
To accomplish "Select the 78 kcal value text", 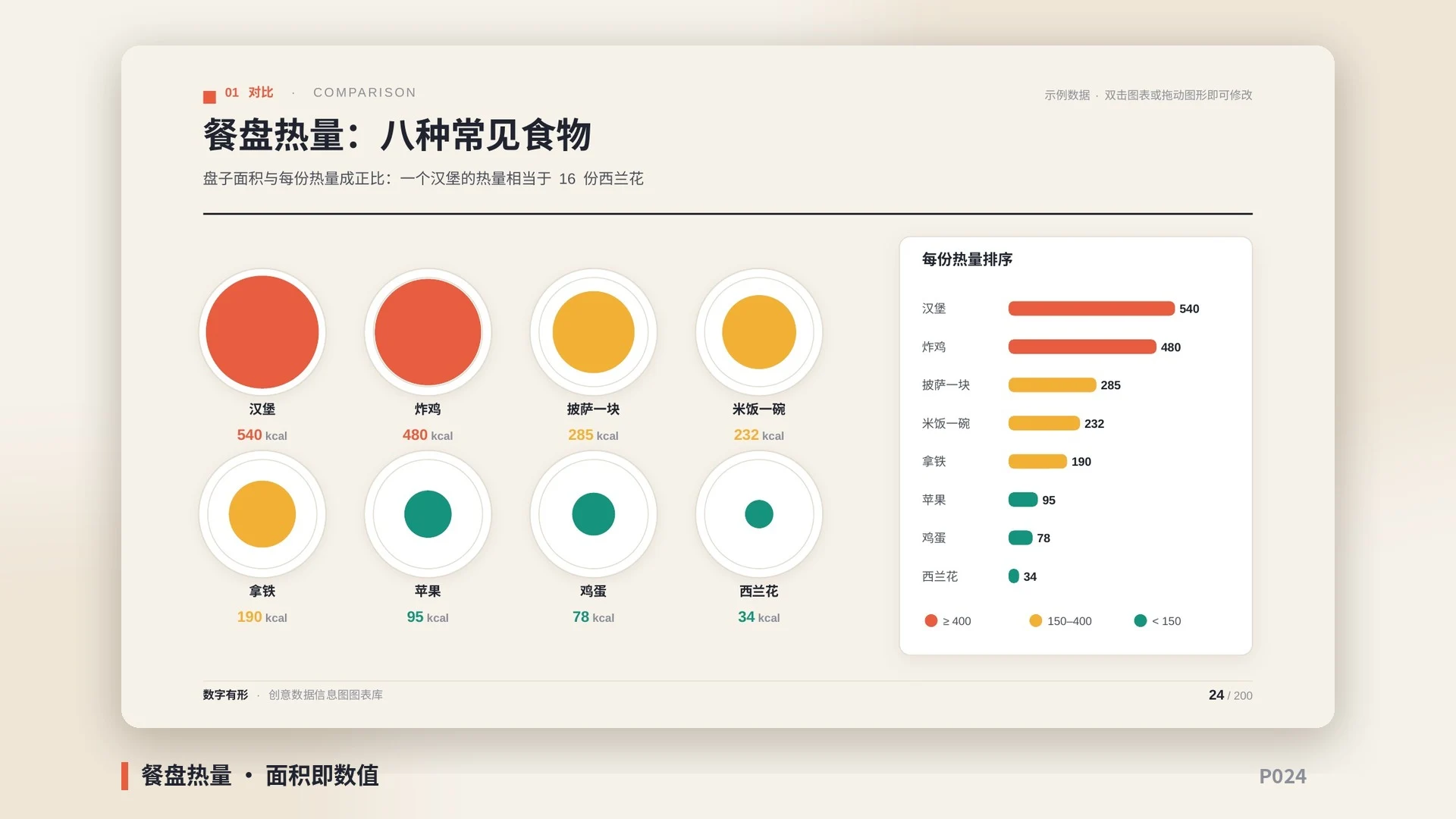I will point(593,617).
